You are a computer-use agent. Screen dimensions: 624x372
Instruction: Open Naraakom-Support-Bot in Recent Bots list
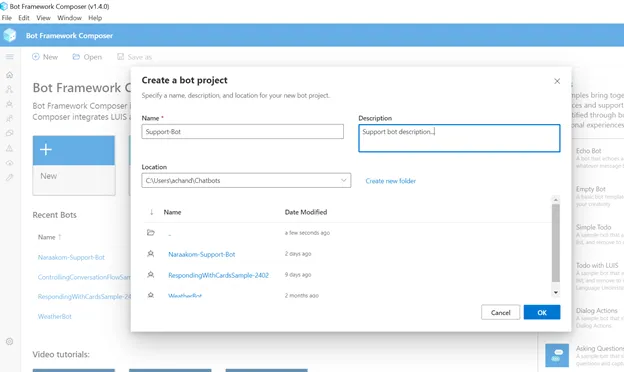click(x=71, y=257)
